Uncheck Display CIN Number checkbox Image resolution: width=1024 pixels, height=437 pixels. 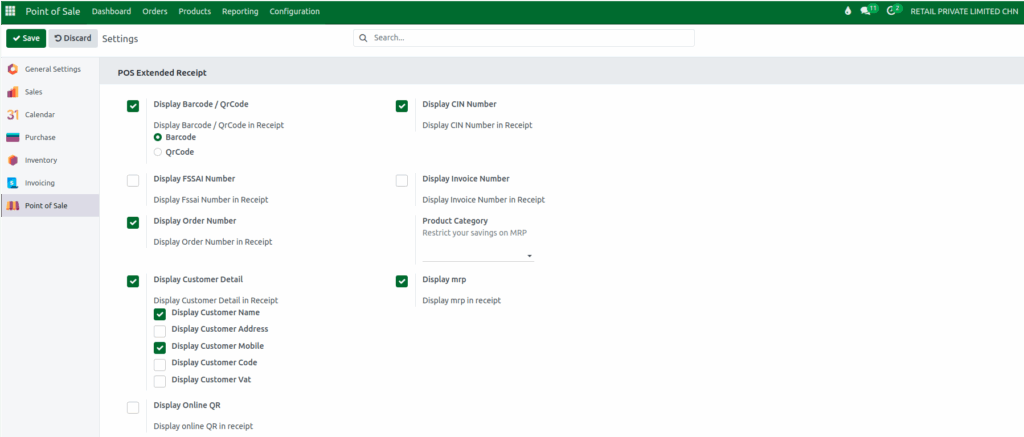coord(402,106)
